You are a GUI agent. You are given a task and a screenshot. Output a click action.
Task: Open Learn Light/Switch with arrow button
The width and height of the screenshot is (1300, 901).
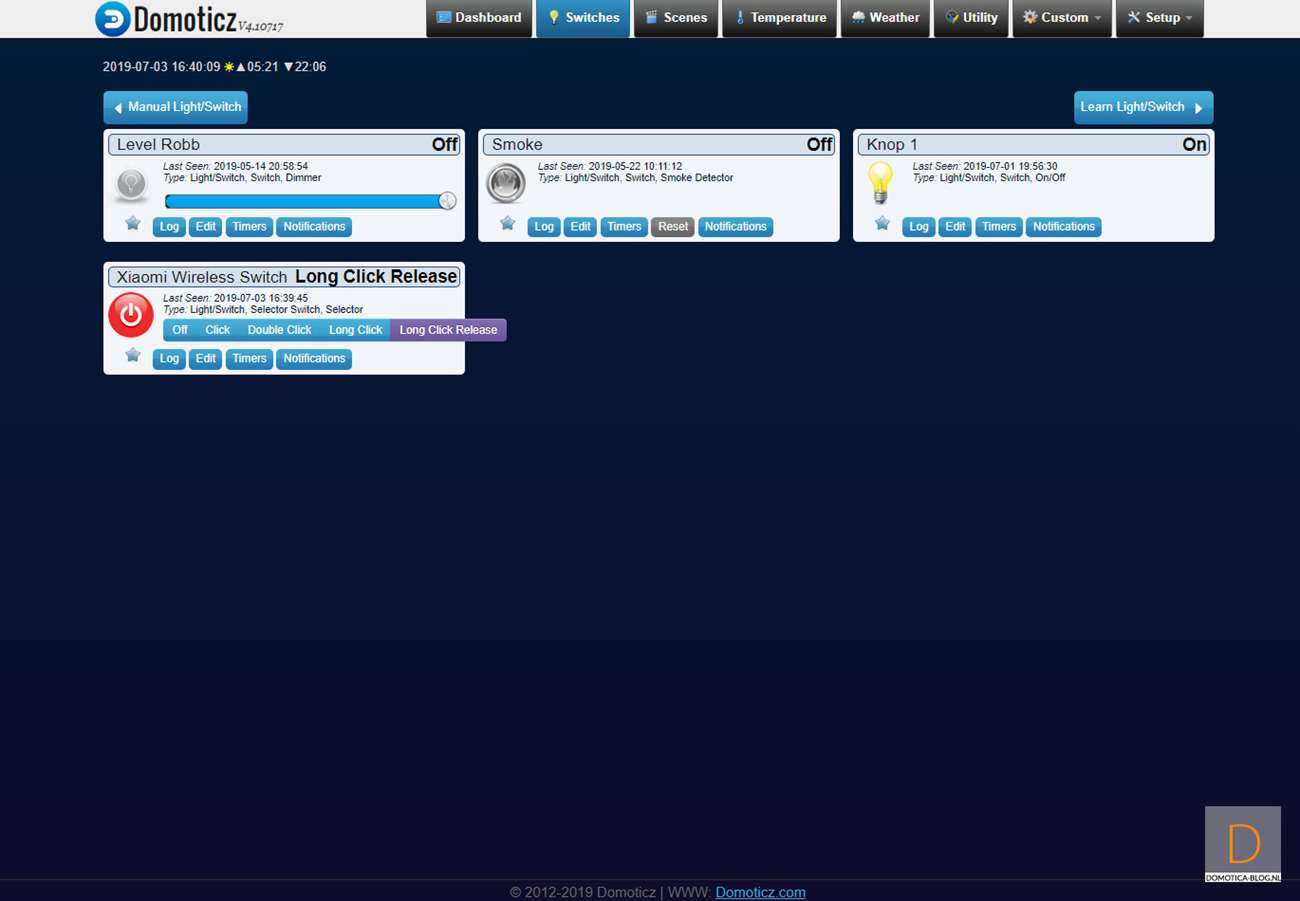[x=1143, y=107]
